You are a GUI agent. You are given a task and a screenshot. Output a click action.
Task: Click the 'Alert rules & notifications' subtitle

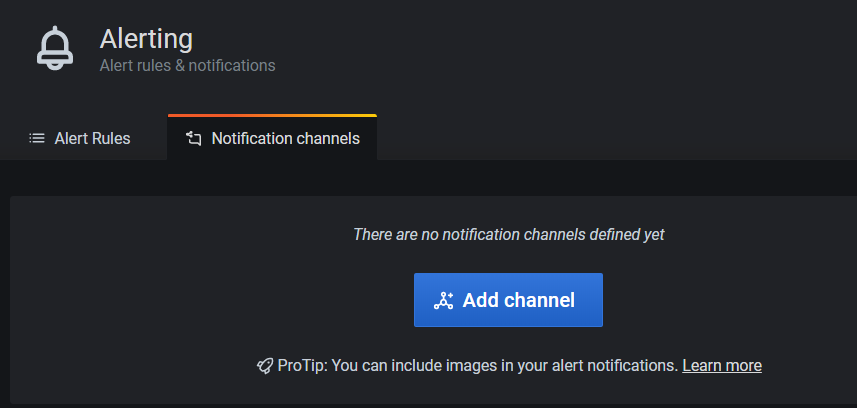[187, 66]
